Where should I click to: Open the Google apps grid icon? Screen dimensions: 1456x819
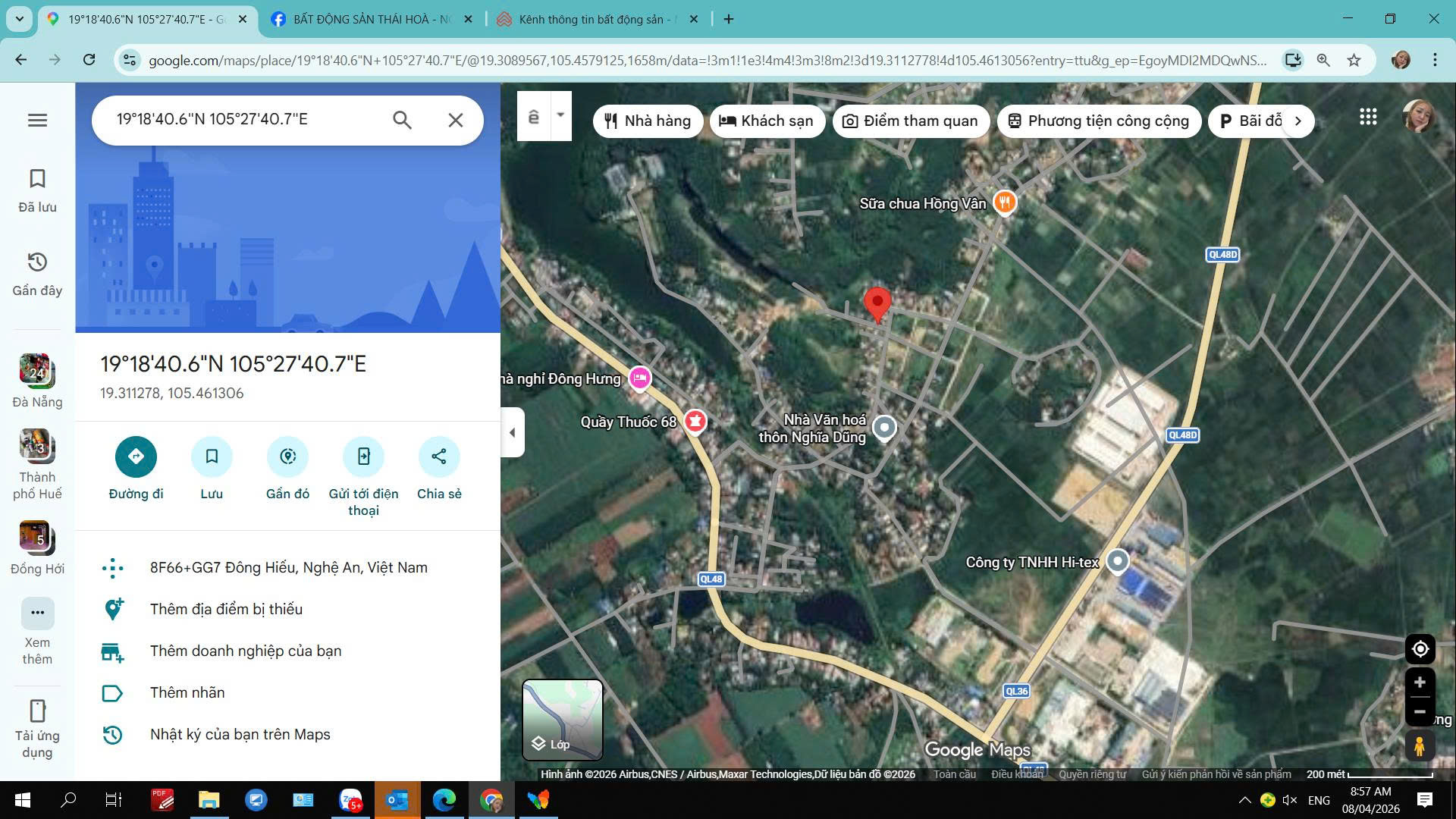(1368, 117)
